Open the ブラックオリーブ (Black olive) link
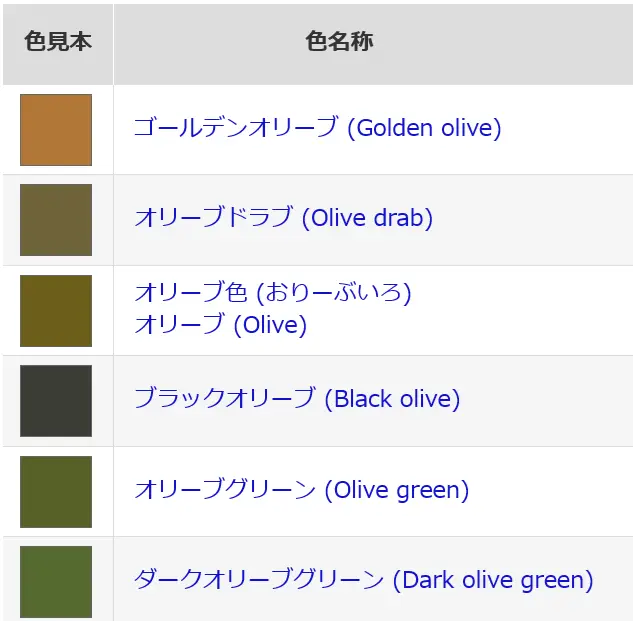 click(297, 399)
